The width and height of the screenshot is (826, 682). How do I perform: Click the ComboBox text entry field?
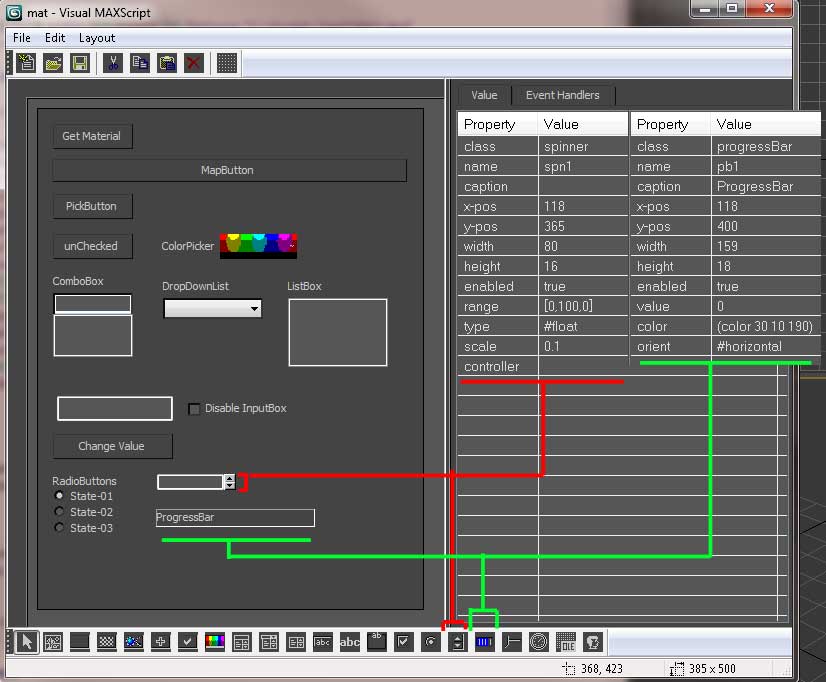click(93, 304)
